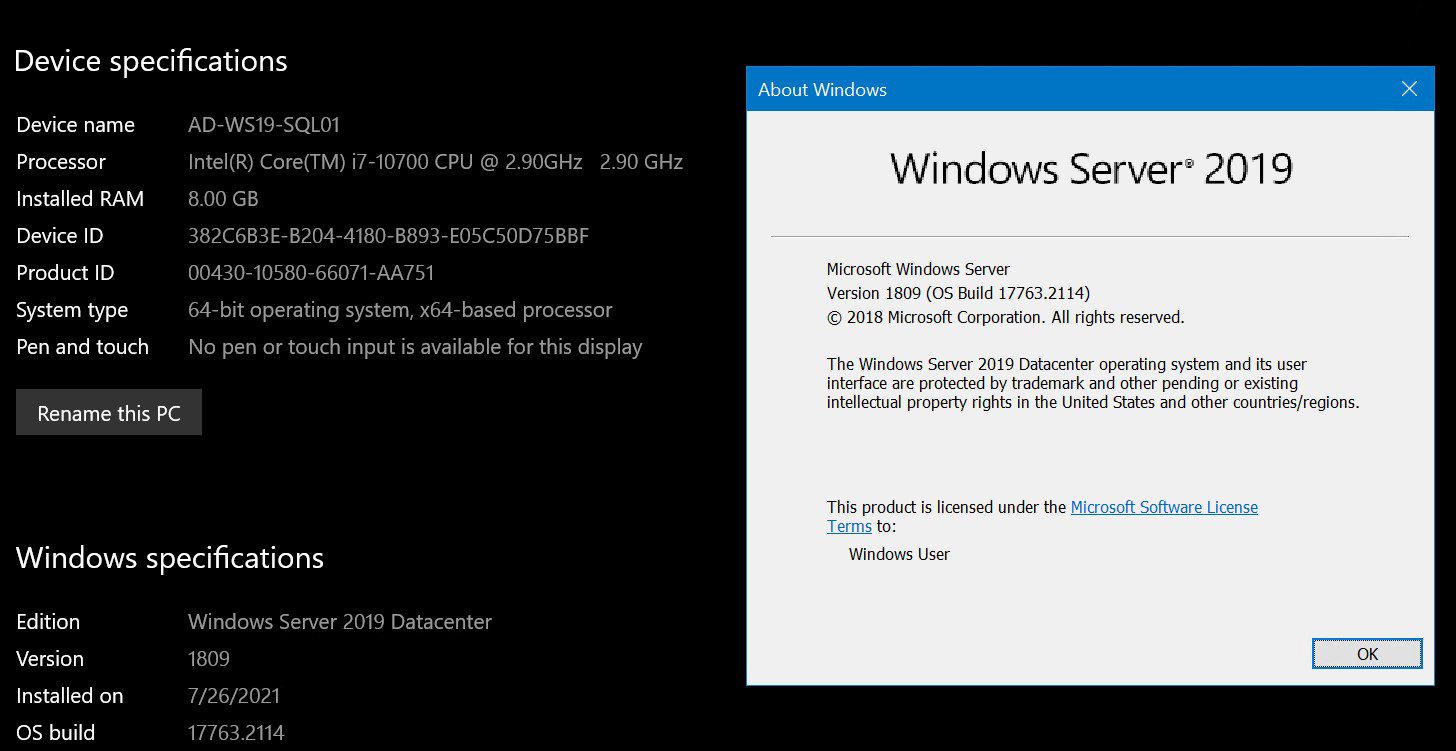Click the Product ID label
1456x751 pixels.
(65, 273)
